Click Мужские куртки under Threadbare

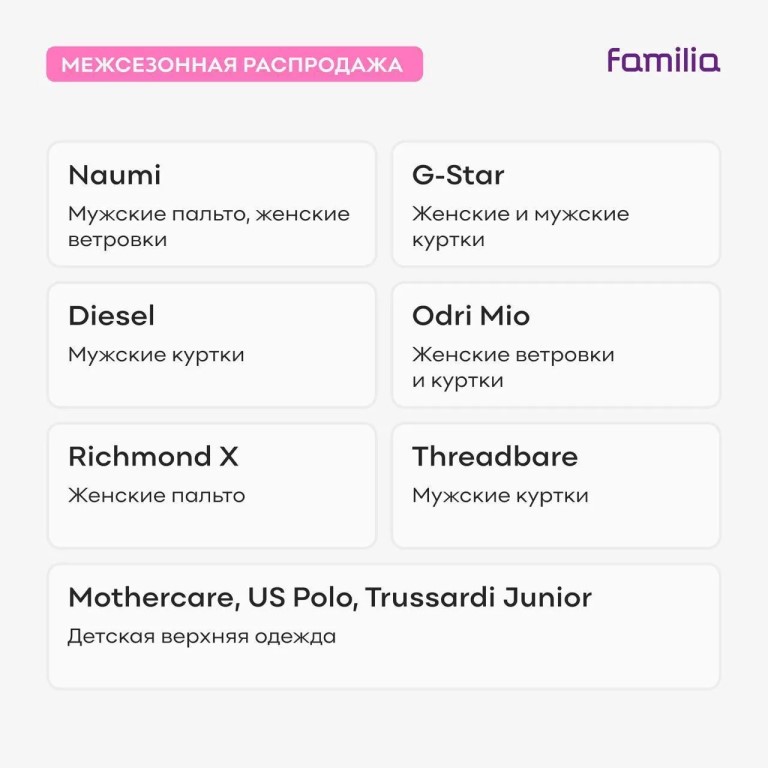click(x=500, y=496)
